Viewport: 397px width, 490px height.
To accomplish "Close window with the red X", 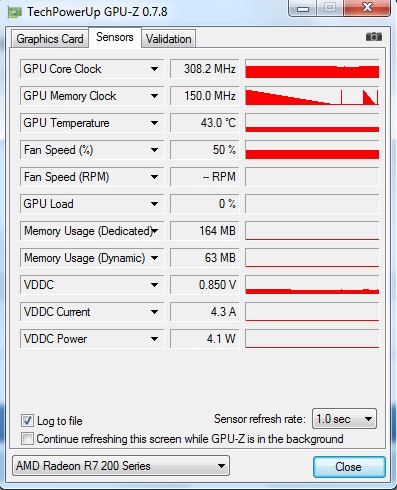I will click(367, 8).
